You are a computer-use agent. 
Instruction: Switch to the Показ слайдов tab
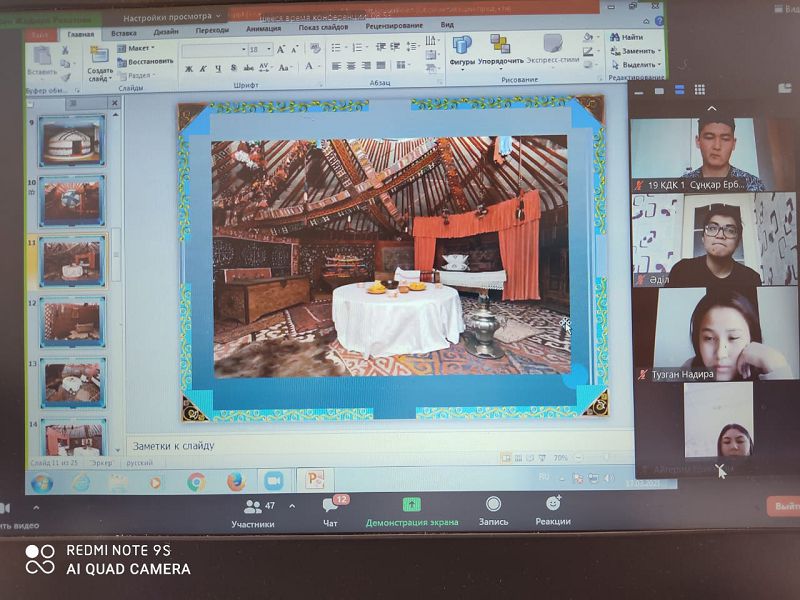(x=323, y=27)
